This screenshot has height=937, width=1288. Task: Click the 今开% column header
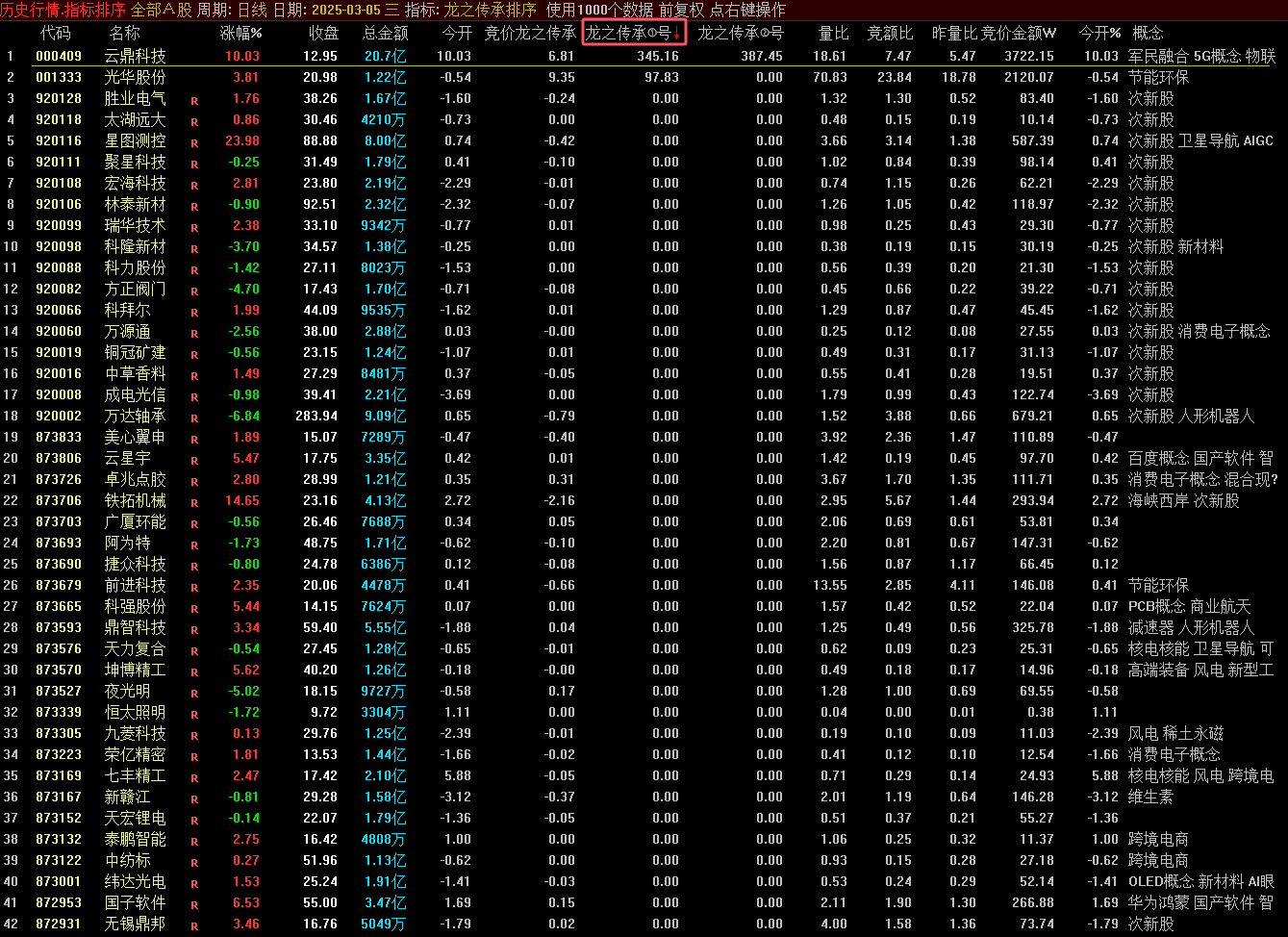pos(1099,34)
